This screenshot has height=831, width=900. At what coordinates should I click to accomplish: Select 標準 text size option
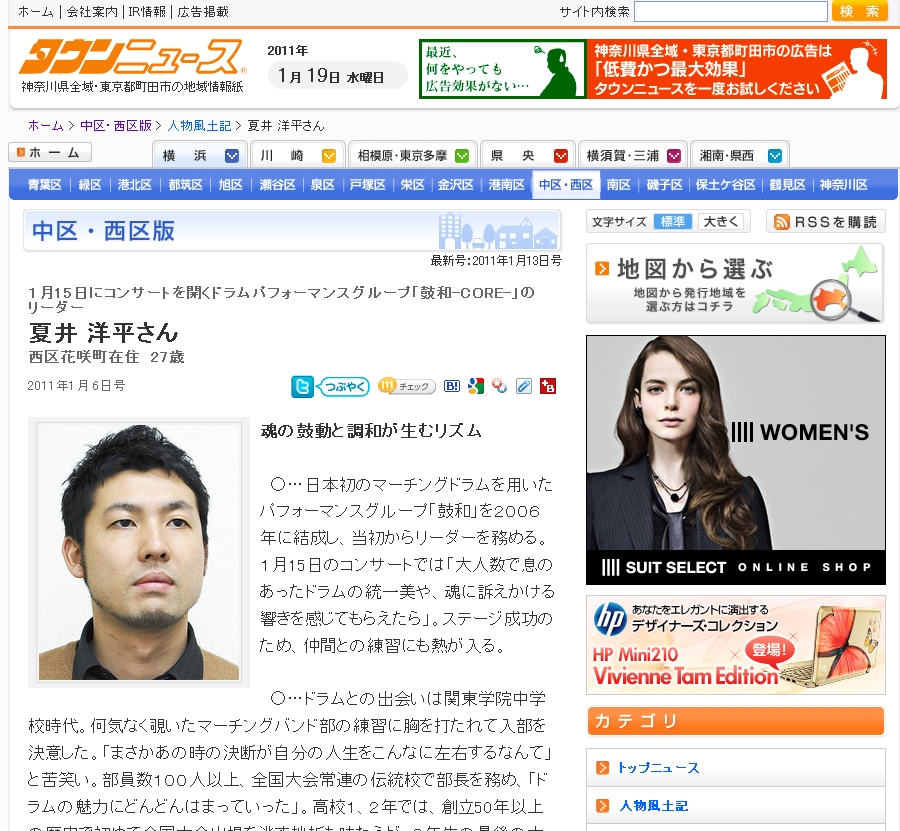(x=671, y=222)
